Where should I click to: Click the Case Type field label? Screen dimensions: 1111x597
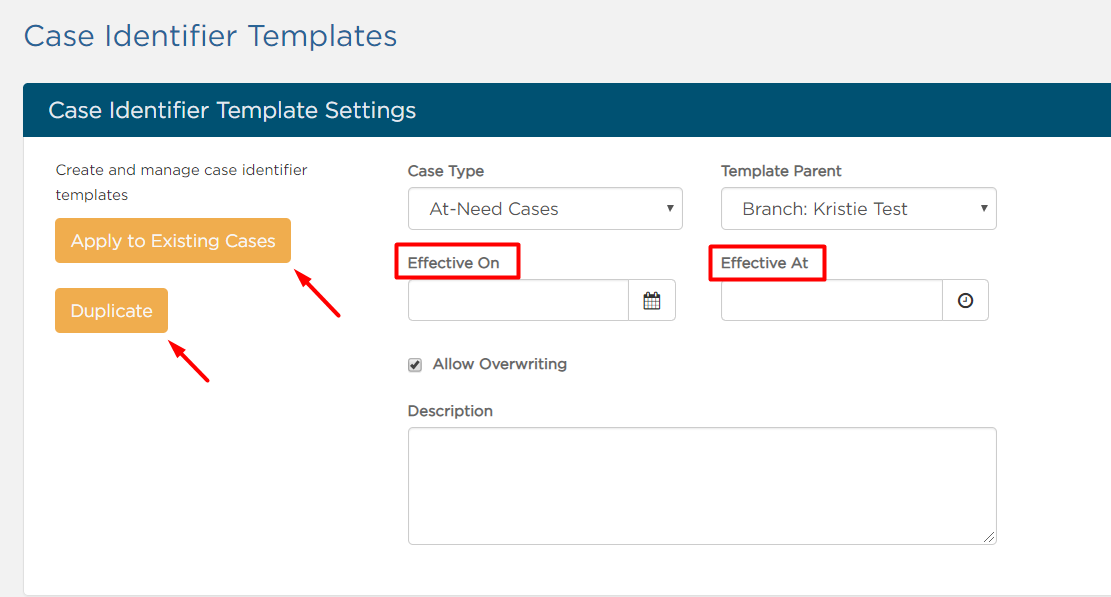coord(446,171)
